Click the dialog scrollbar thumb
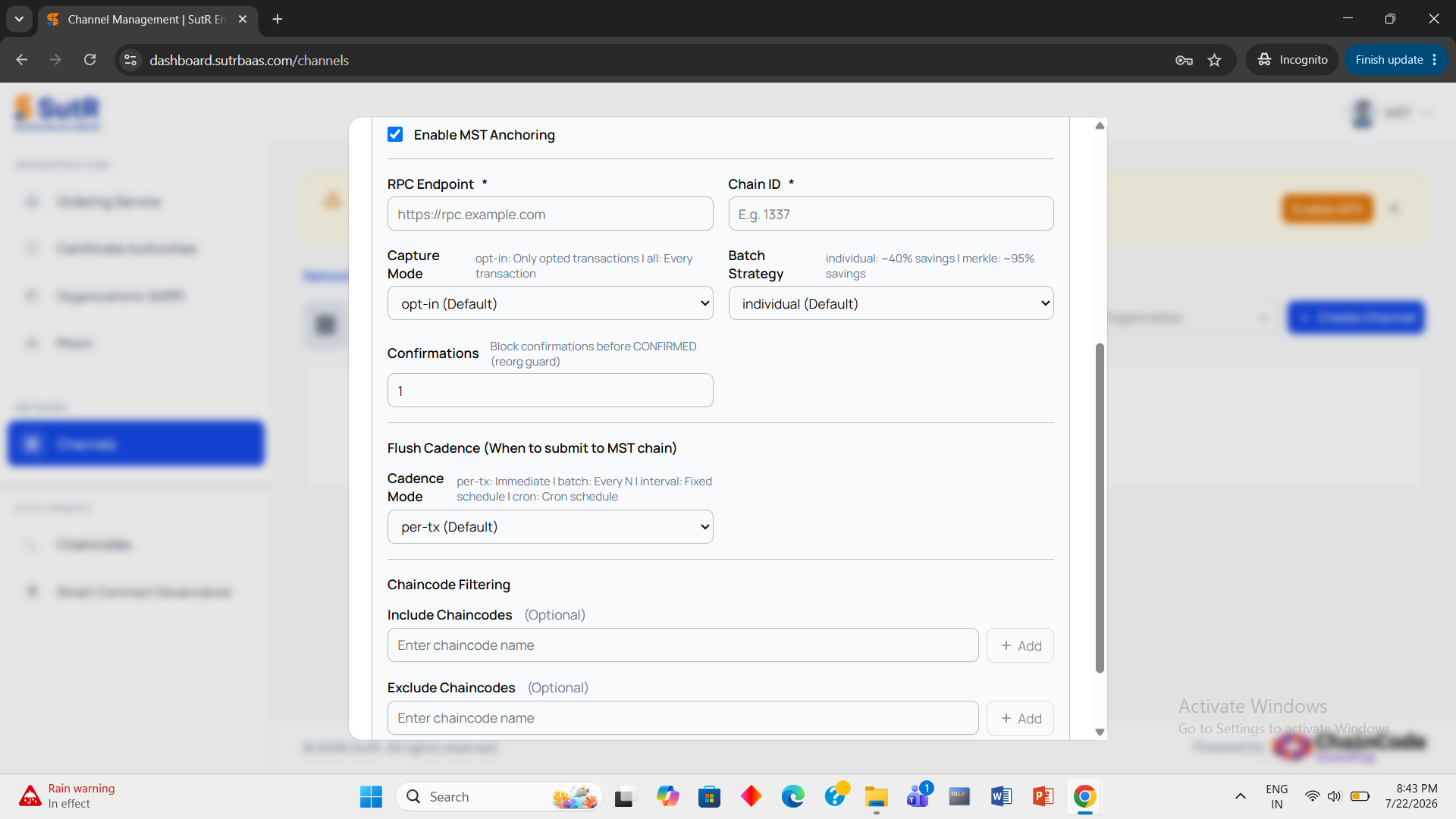Viewport: 1456px width, 819px height. (1100, 508)
